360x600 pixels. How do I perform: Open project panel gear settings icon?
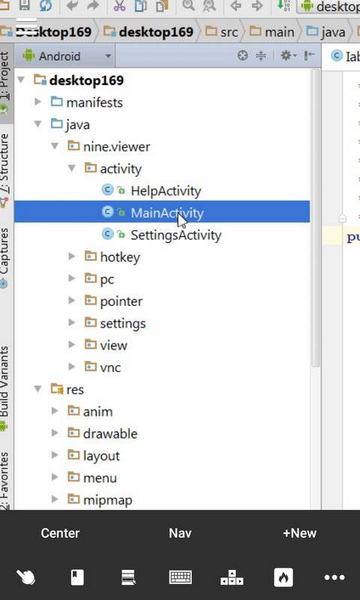coord(288,56)
